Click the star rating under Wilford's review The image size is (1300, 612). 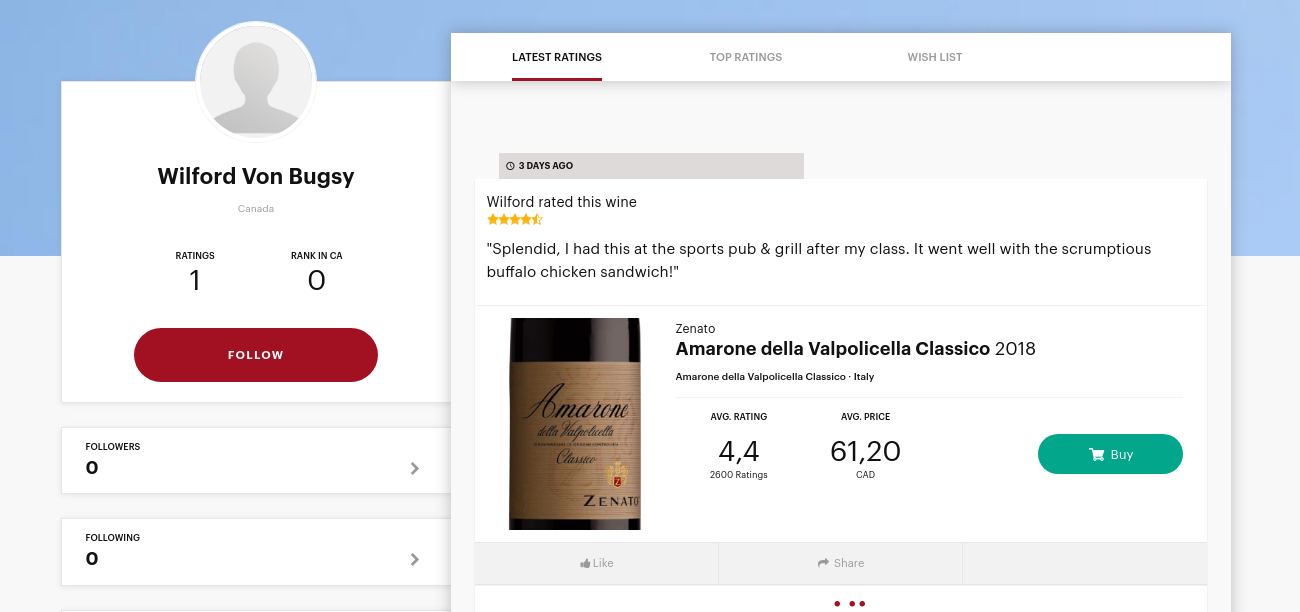click(514, 219)
